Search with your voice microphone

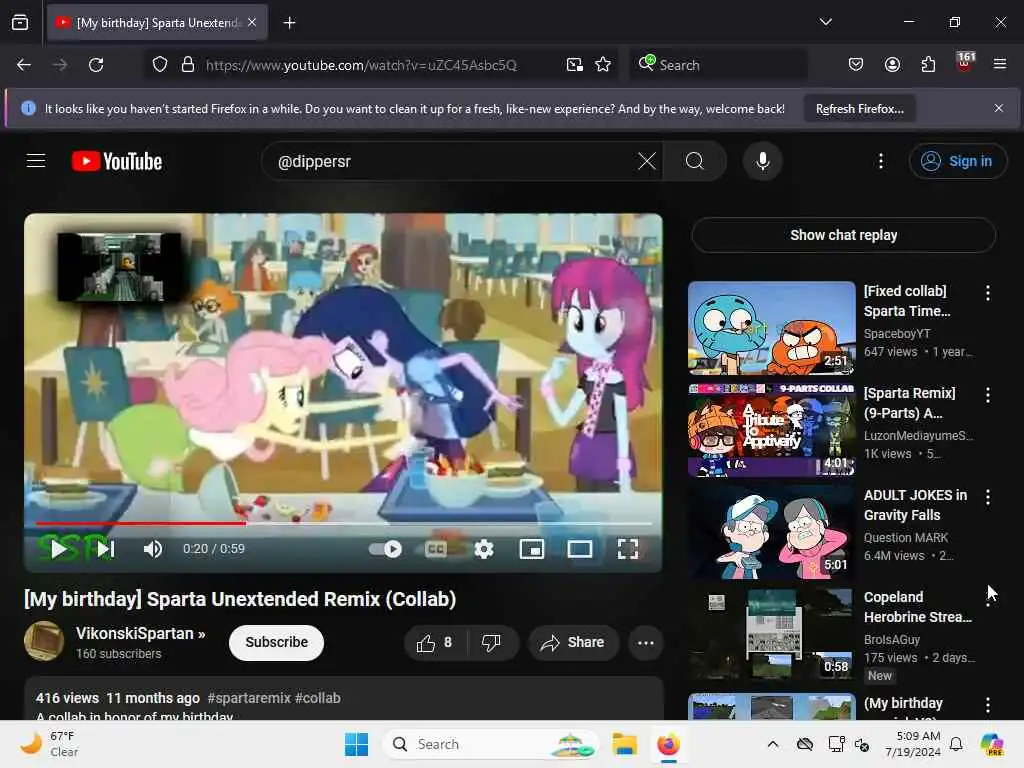click(762, 161)
